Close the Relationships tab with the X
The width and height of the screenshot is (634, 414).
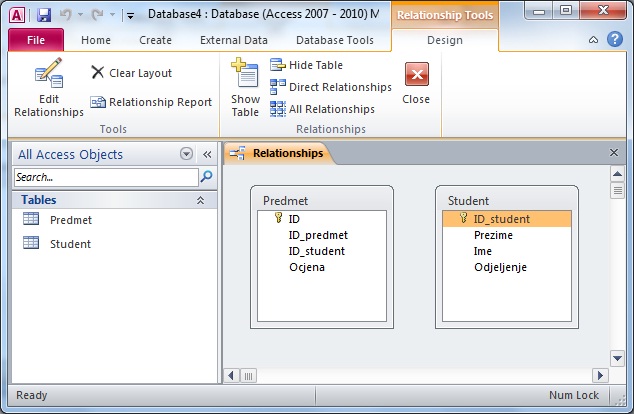614,152
